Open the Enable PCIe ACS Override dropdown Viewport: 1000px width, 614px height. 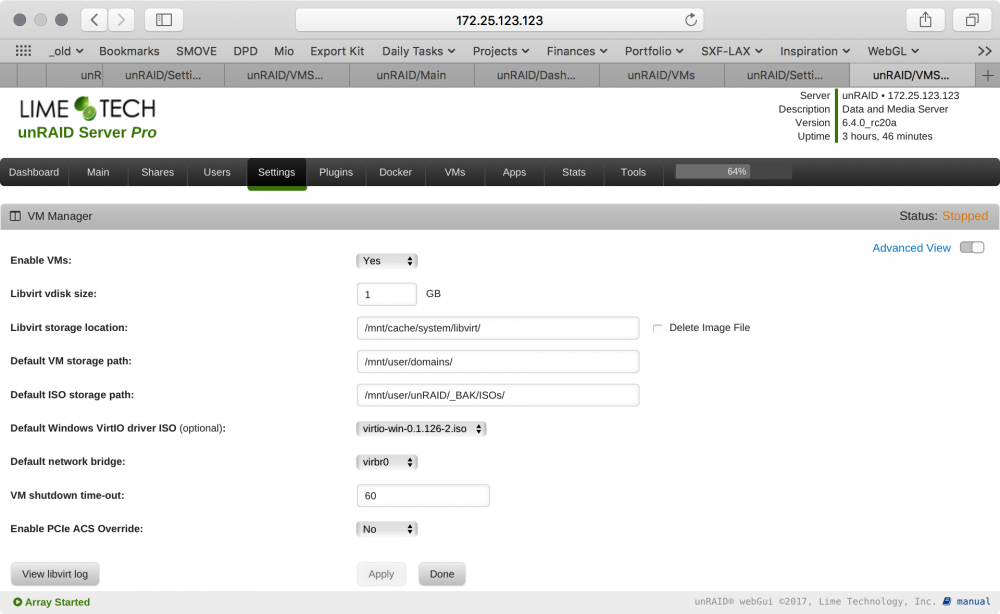[387, 529]
